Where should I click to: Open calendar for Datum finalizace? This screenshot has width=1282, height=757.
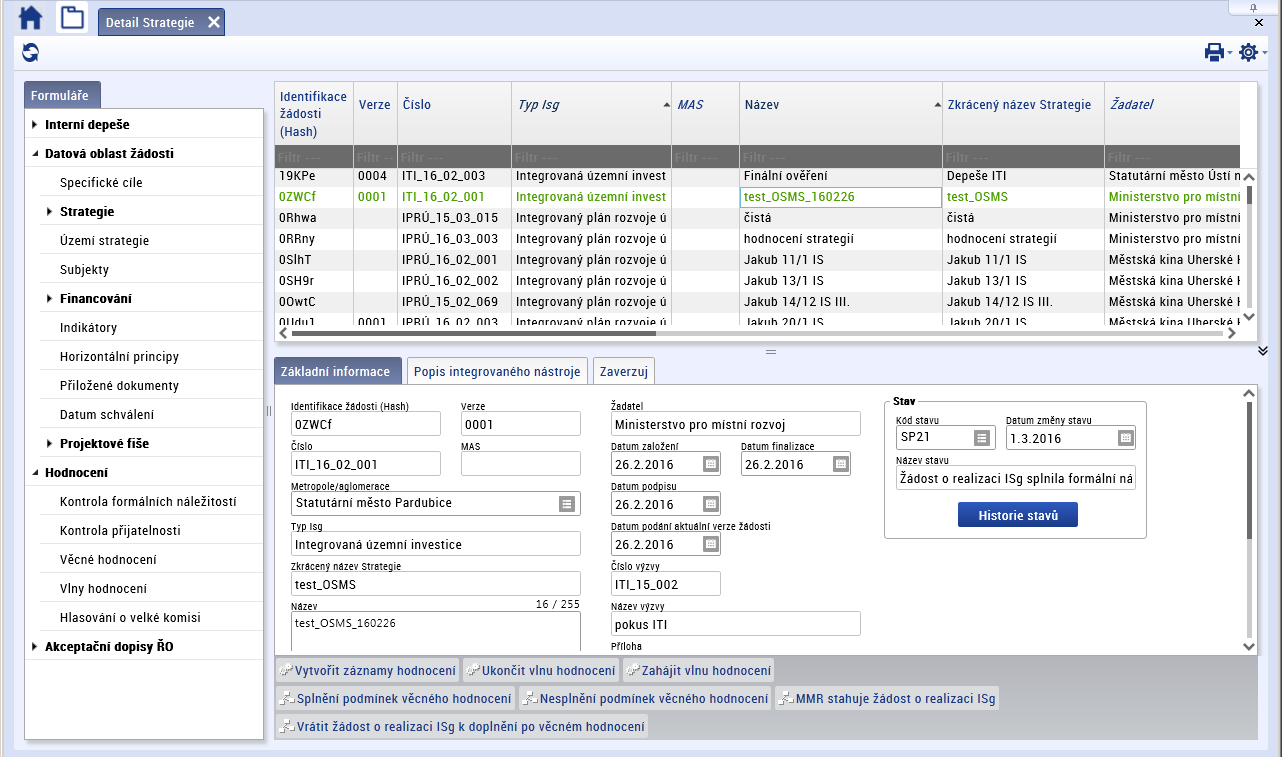[x=841, y=464]
